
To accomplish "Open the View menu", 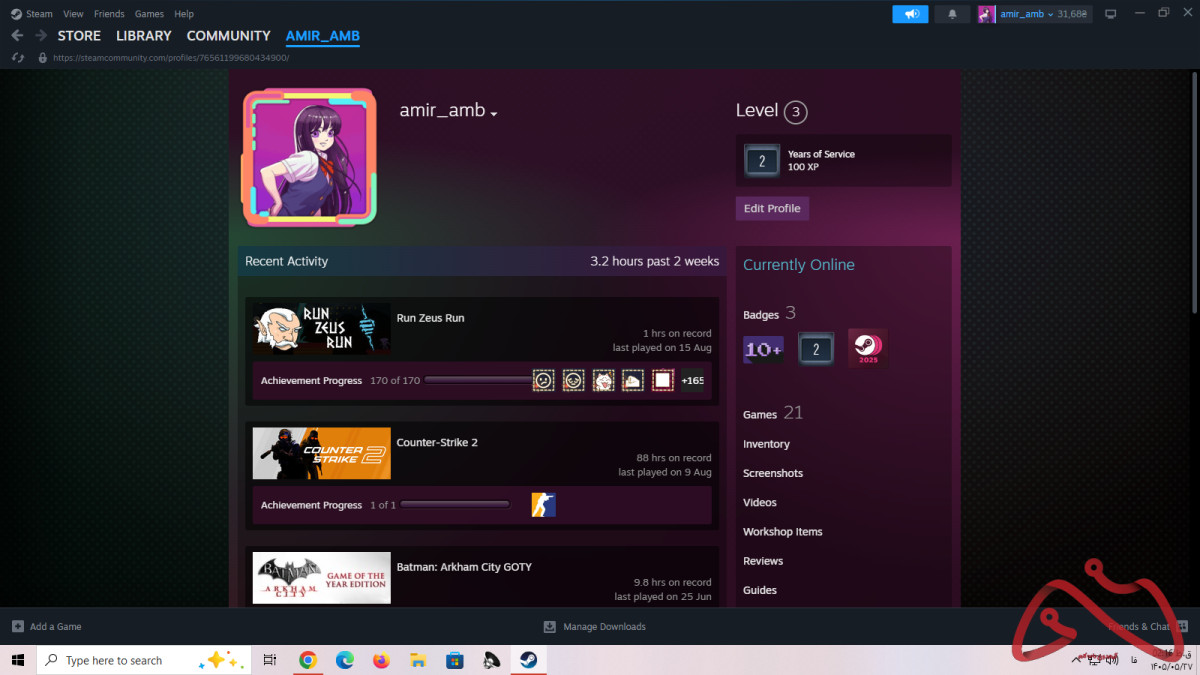I will 73,14.
